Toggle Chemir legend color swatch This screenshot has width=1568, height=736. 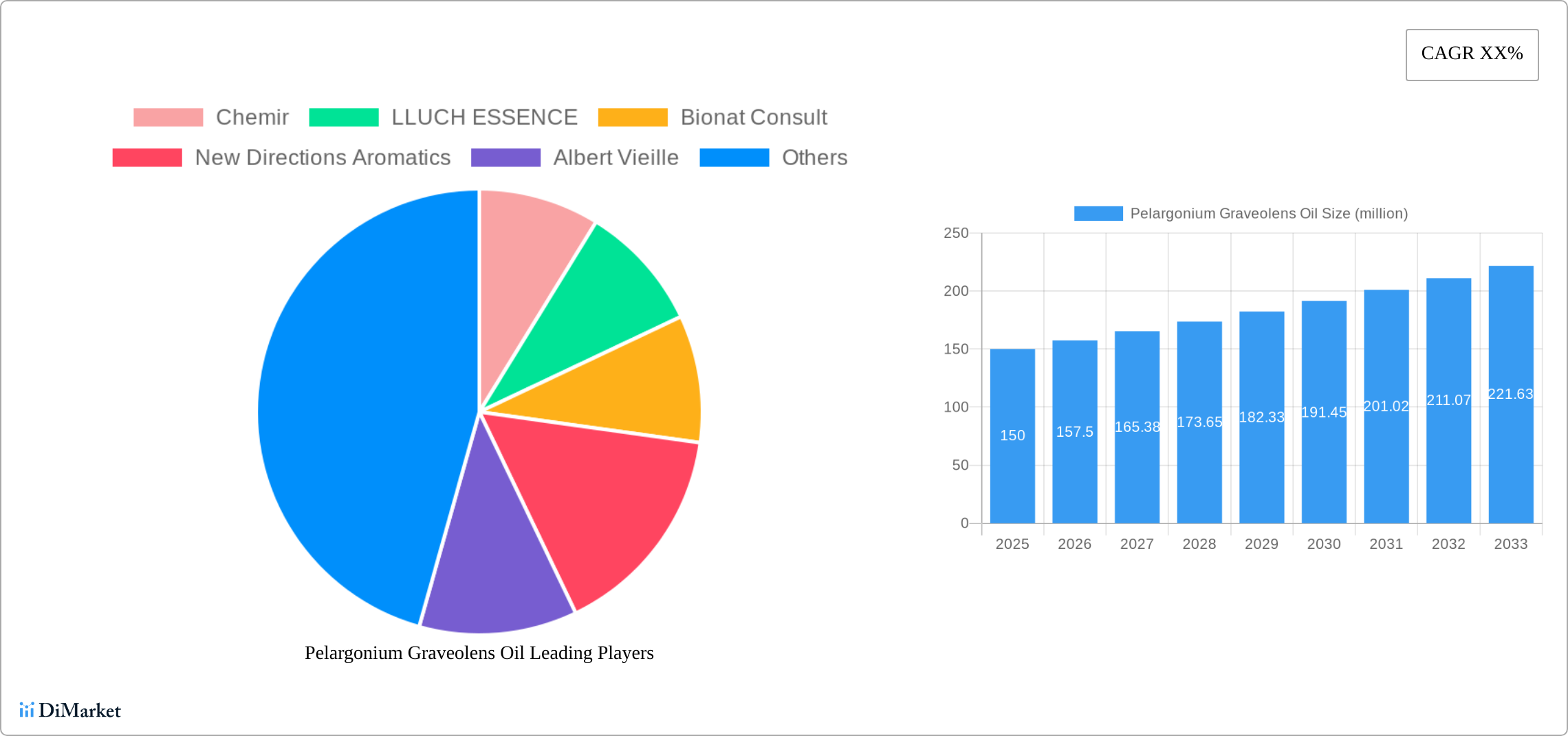(168, 118)
